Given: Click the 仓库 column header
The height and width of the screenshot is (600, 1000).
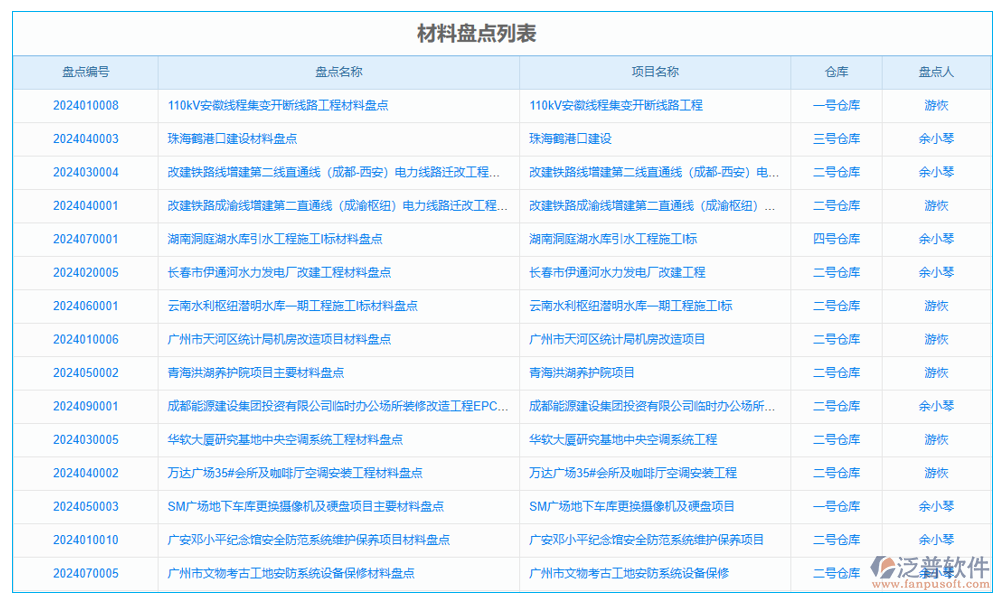Looking at the screenshot, I should click(x=836, y=72).
